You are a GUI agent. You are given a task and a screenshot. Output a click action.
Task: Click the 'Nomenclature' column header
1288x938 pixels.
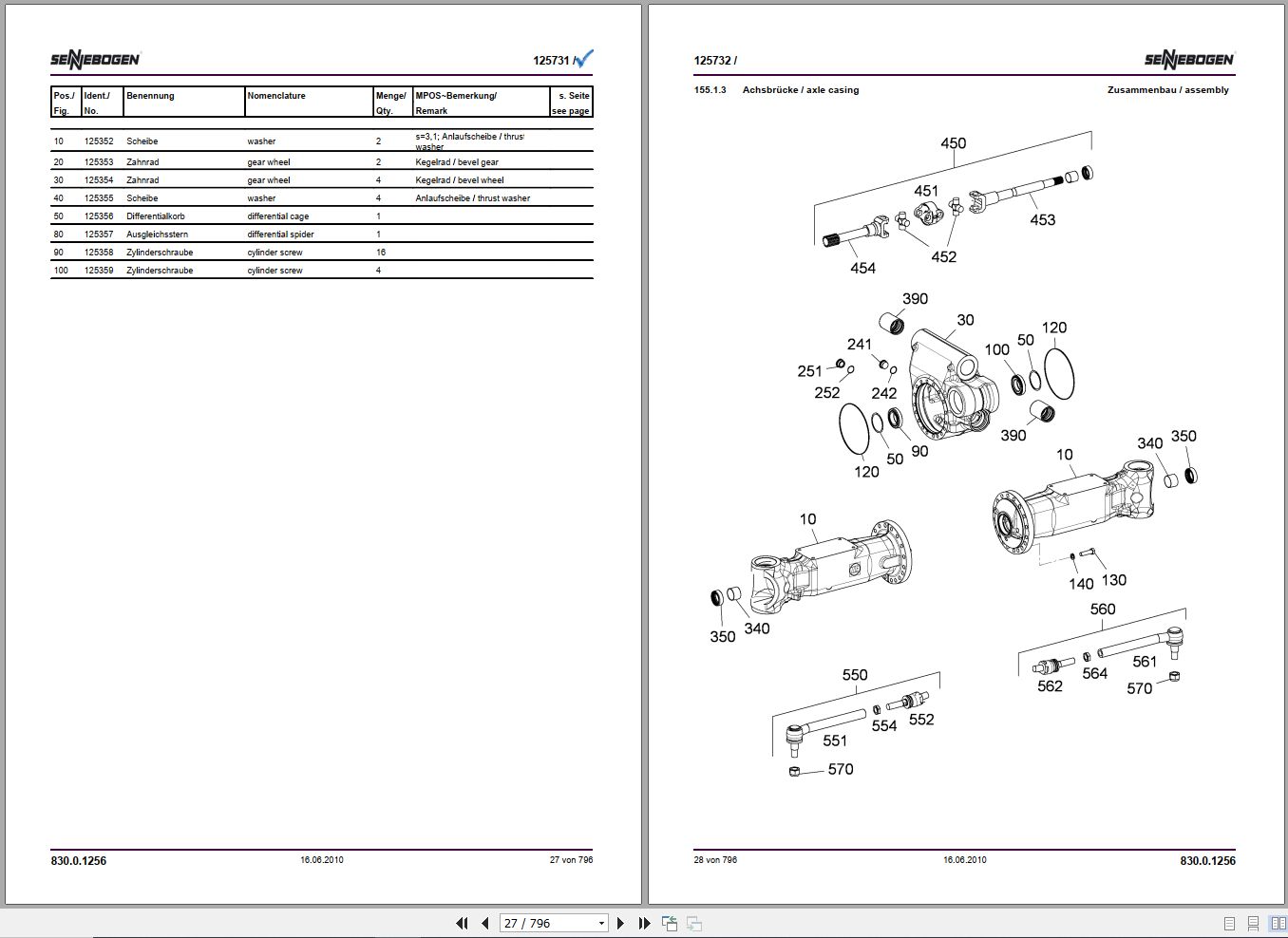tap(276, 96)
